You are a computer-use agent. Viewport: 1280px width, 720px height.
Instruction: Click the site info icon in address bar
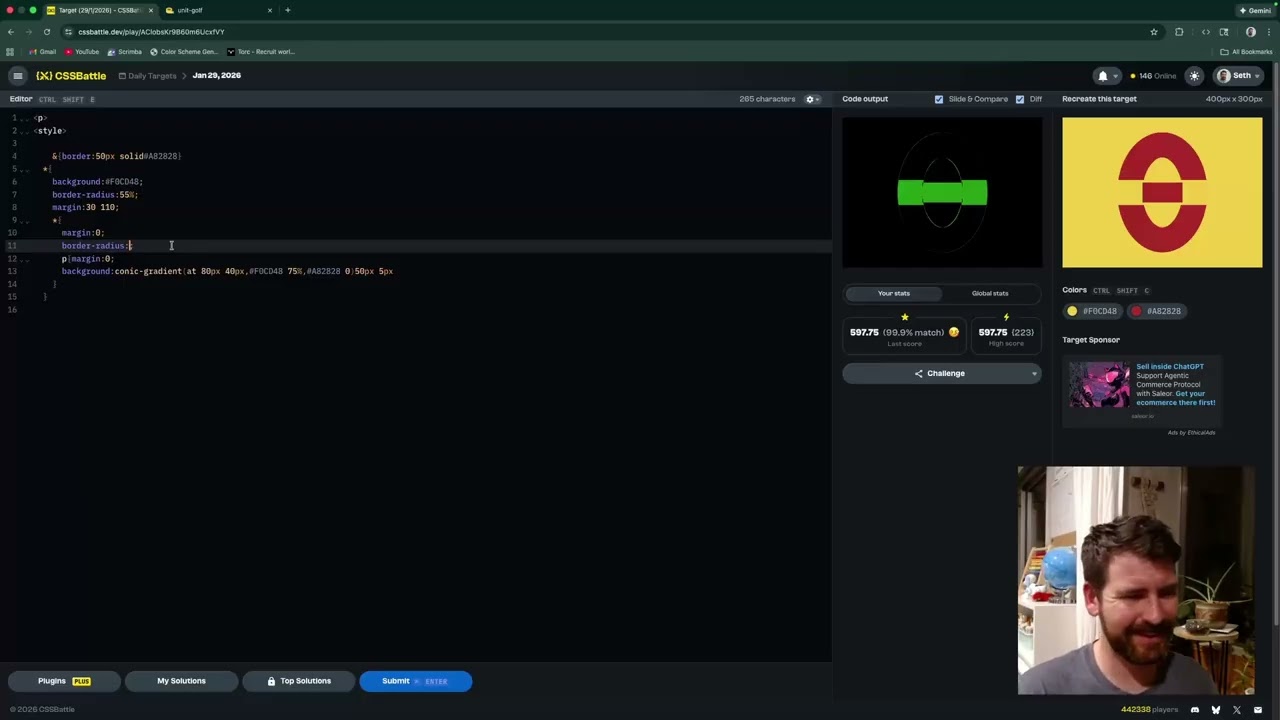click(x=66, y=32)
